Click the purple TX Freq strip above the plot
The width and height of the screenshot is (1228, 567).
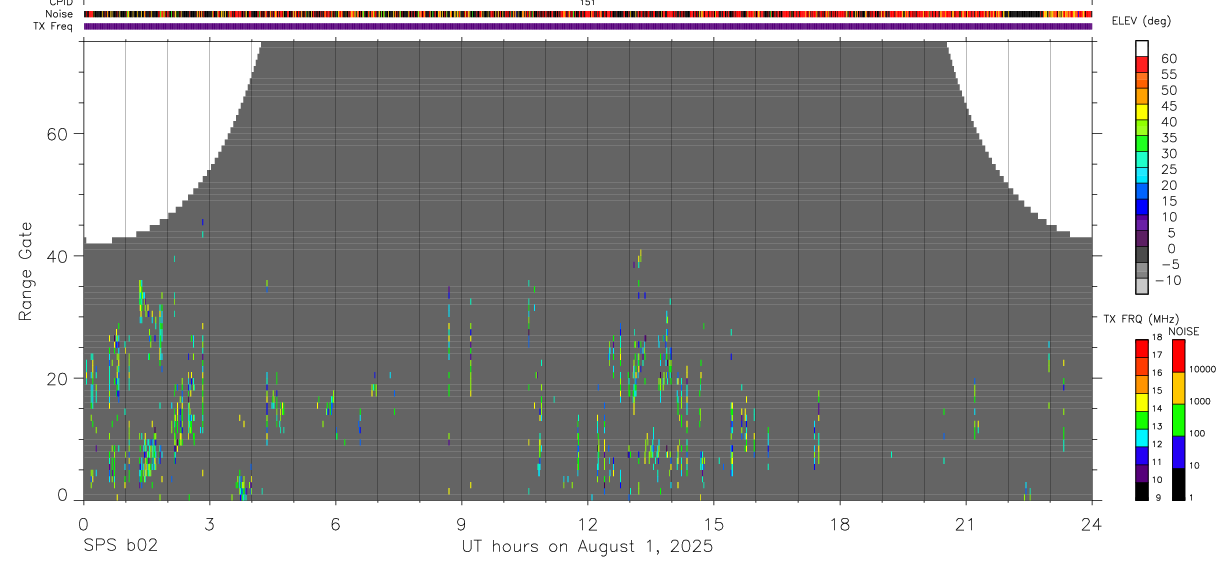tap(588, 26)
